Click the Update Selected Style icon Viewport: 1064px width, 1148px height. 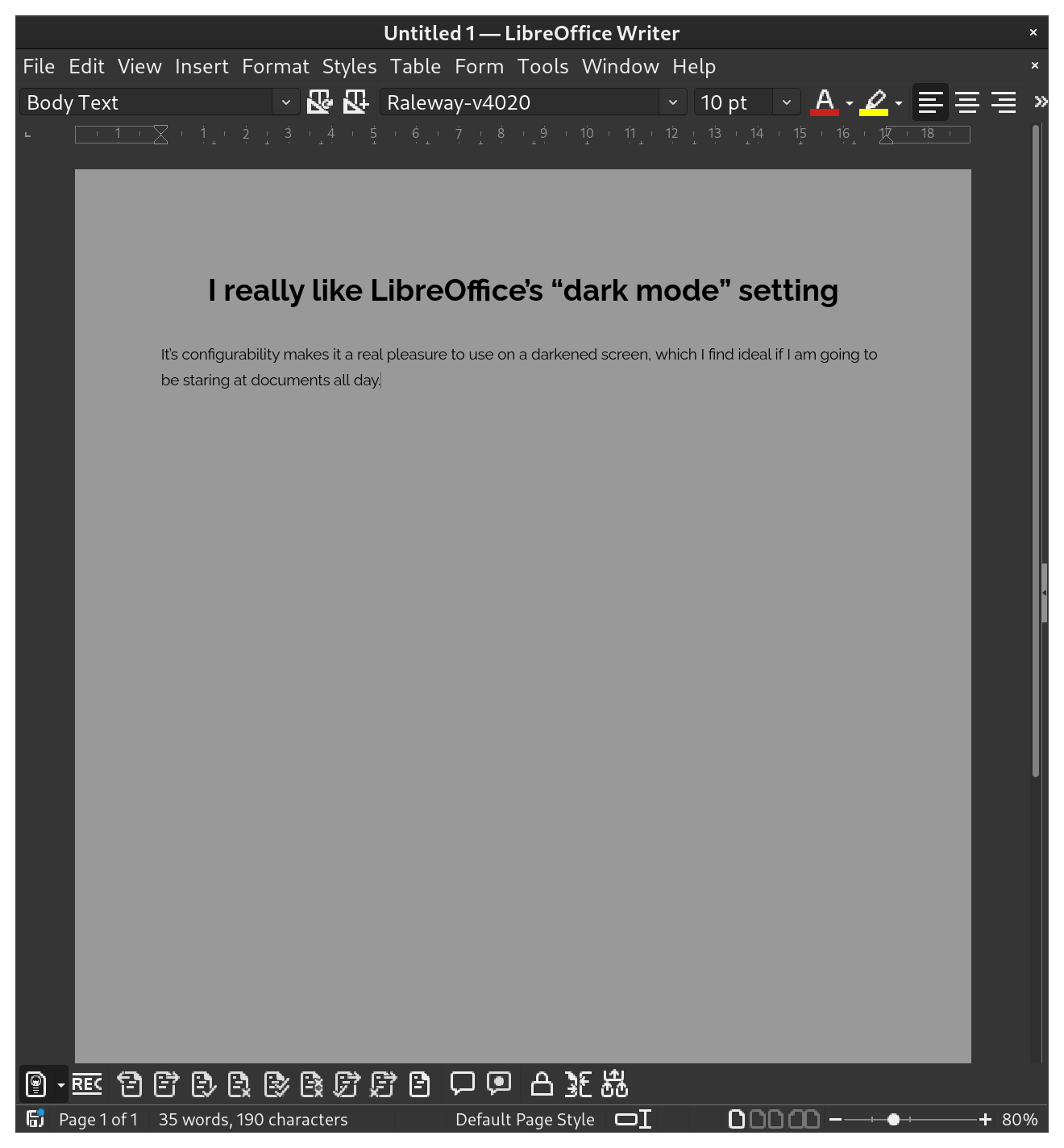click(320, 102)
